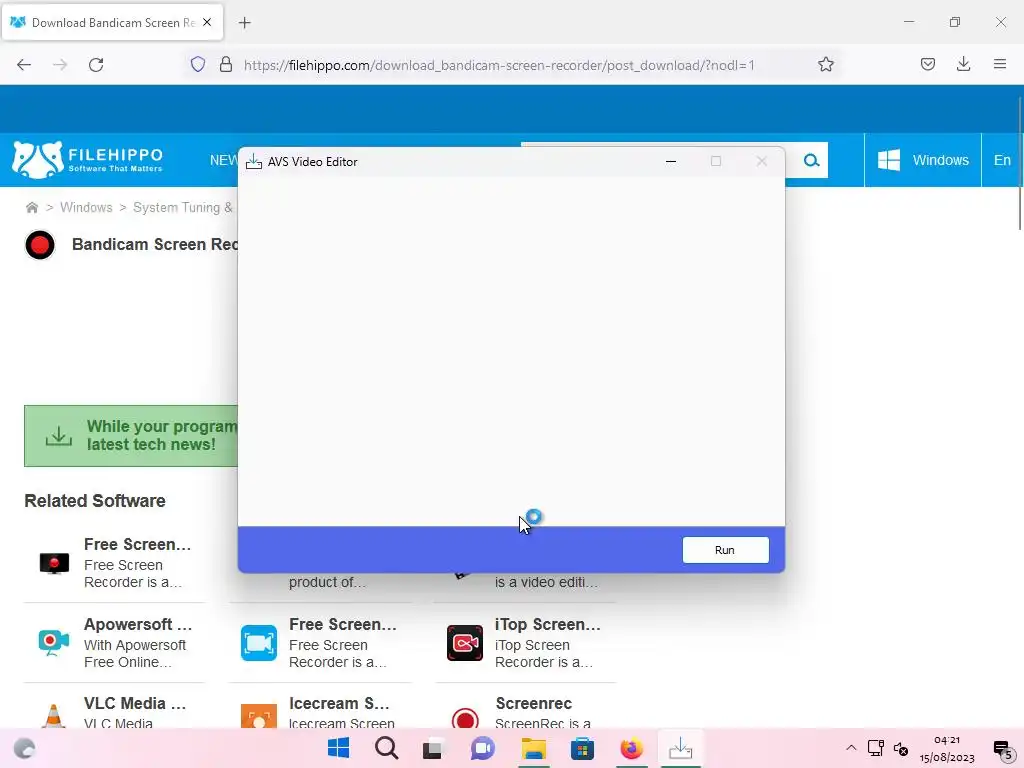
Task: Open Task View on taskbar
Action: click(432, 748)
